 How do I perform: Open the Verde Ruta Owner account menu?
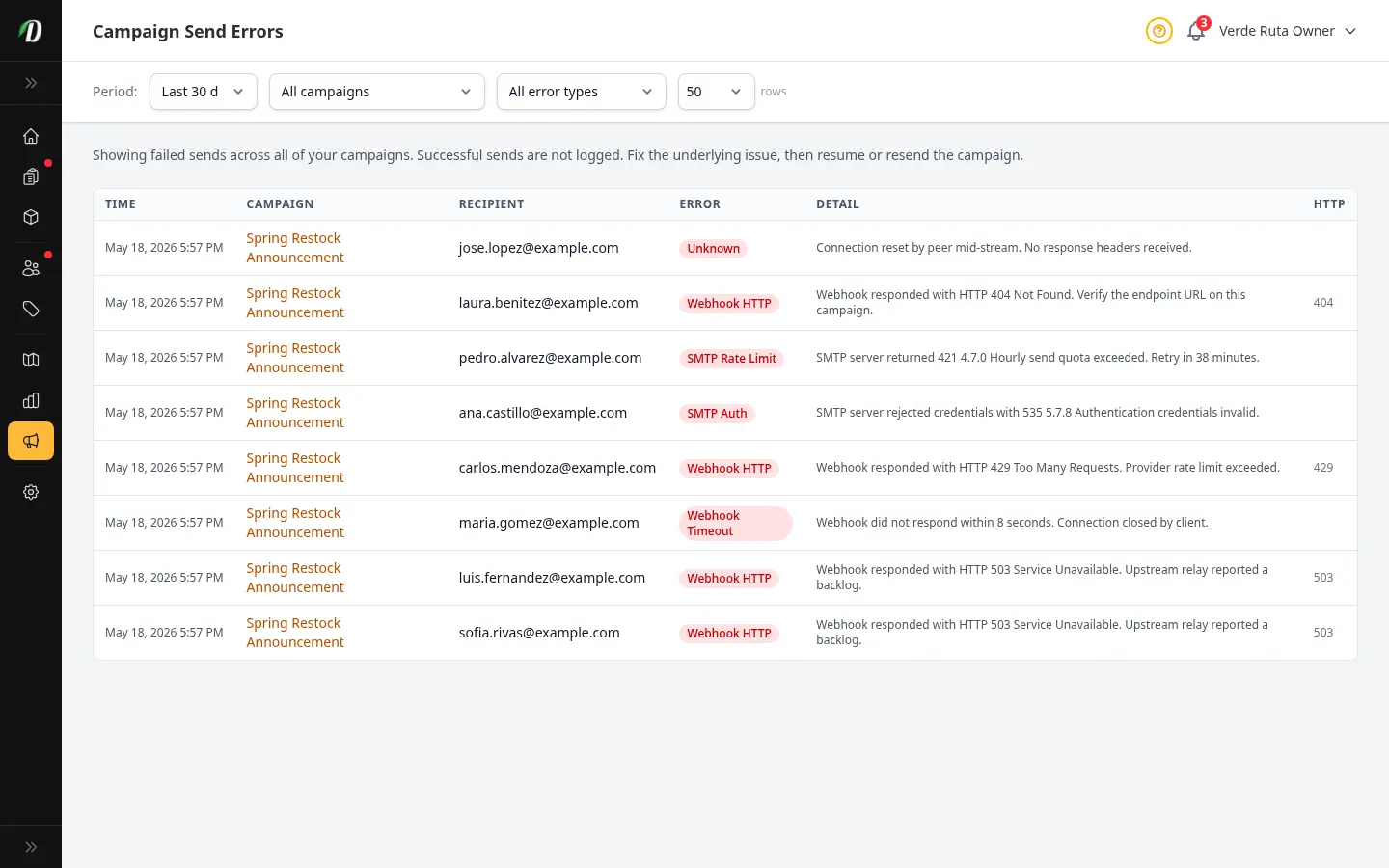coord(1288,31)
